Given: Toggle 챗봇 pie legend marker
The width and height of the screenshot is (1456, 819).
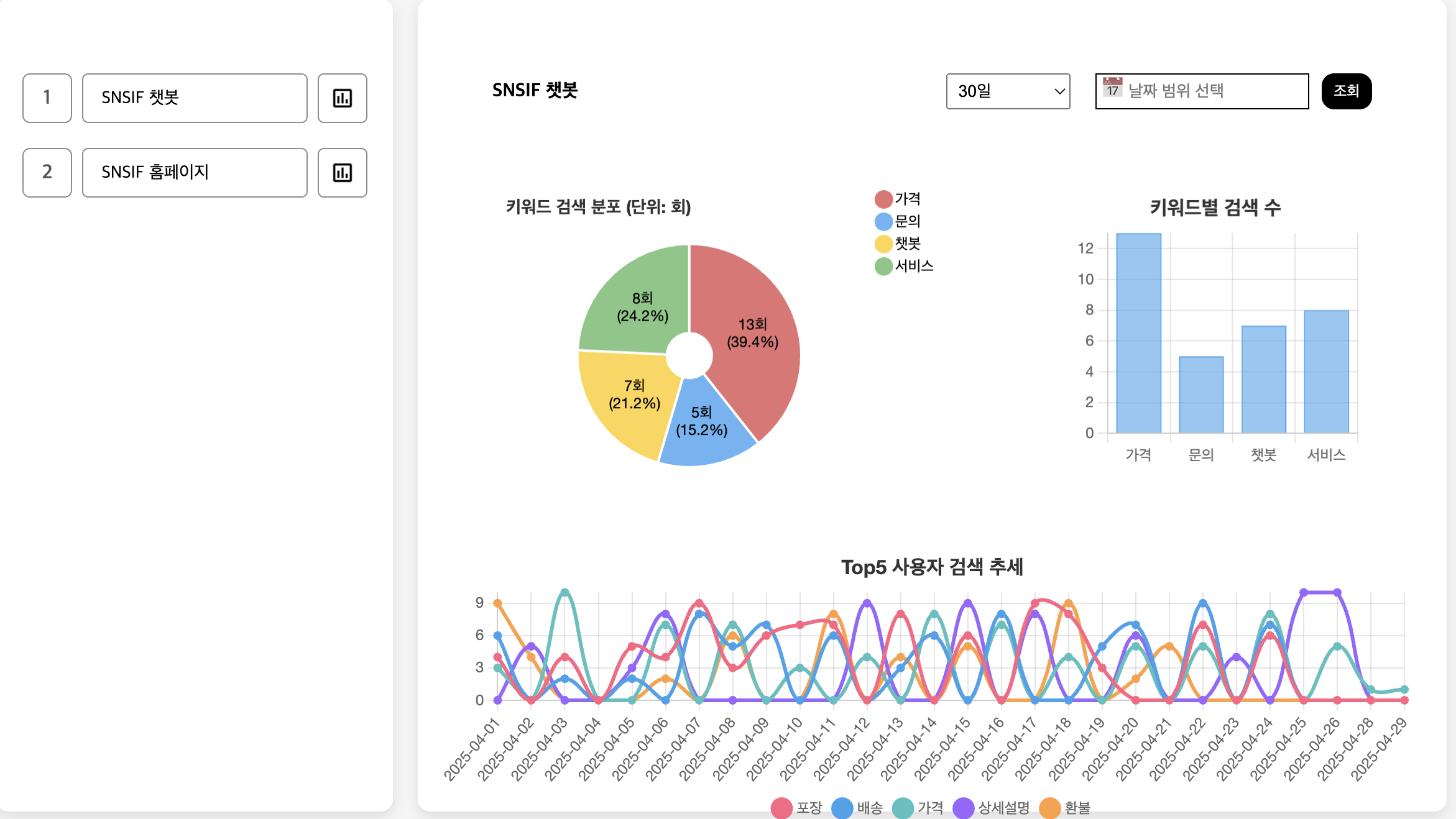Looking at the screenshot, I should click(883, 244).
